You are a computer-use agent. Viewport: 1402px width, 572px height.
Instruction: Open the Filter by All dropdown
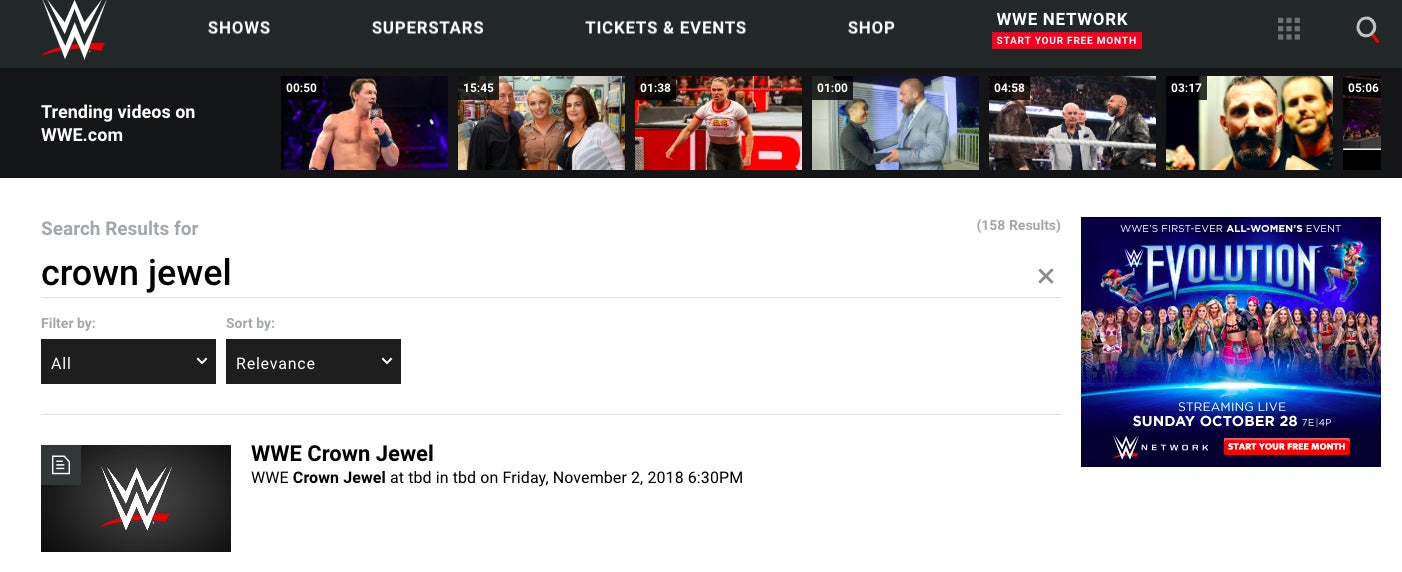point(128,361)
